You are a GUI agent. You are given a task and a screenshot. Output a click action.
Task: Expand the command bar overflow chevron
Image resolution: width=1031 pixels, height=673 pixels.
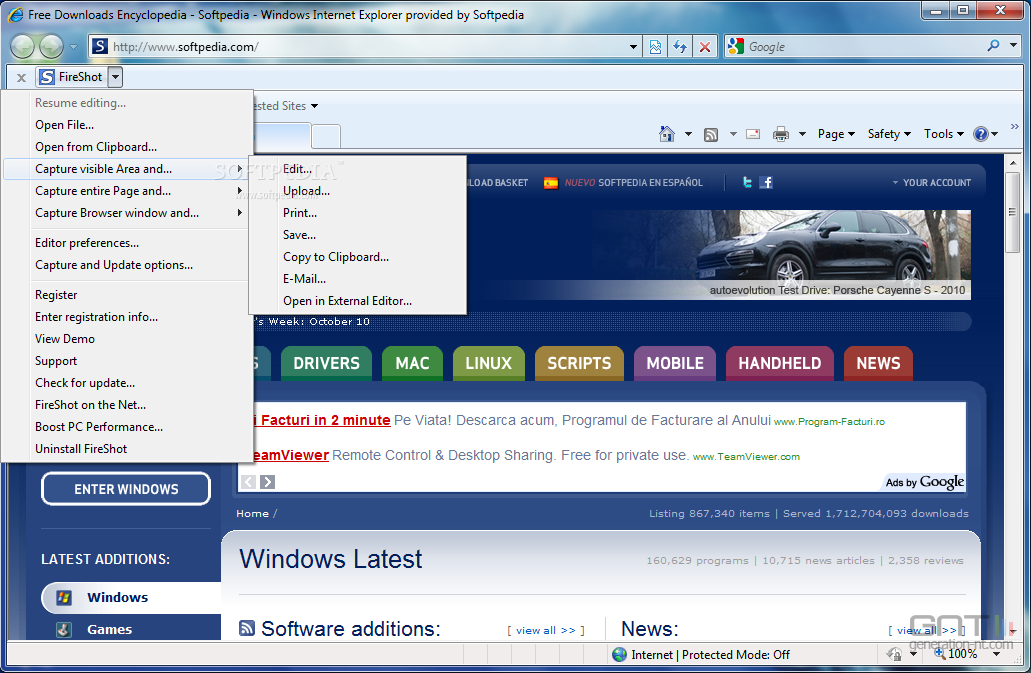pyautogui.click(x=1015, y=126)
